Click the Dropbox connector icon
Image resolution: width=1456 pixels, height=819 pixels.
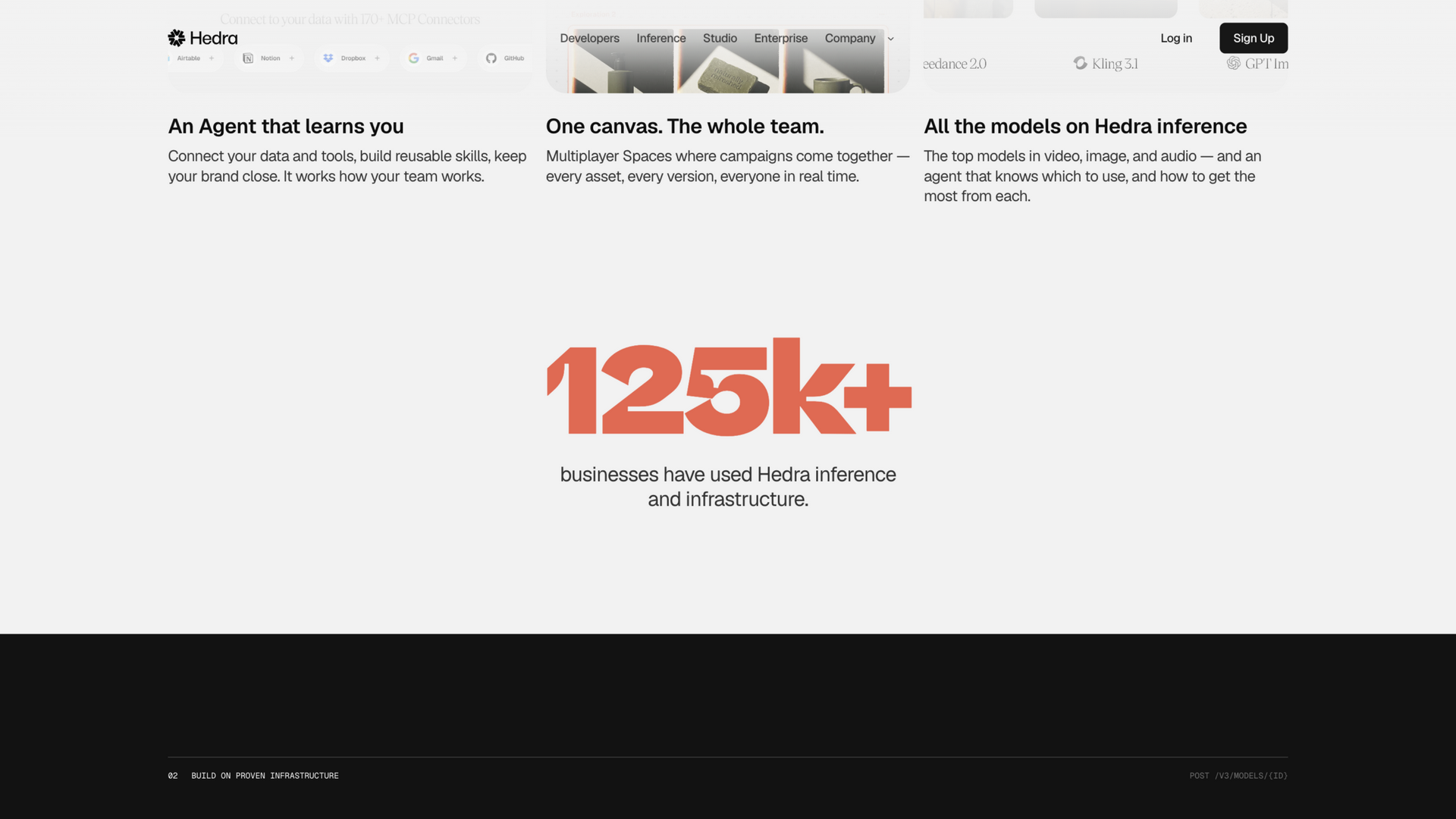pyautogui.click(x=328, y=58)
